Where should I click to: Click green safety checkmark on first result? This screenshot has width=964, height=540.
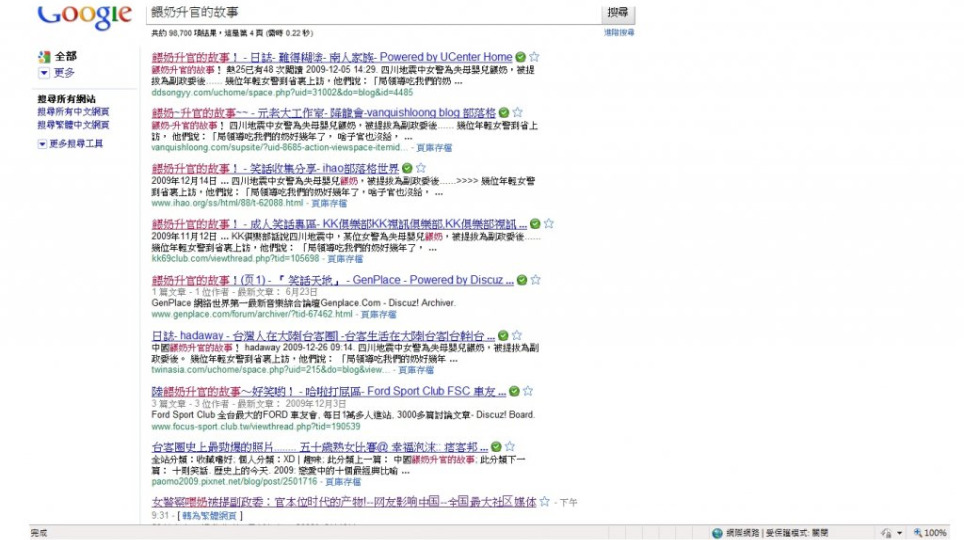pyautogui.click(x=520, y=58)
